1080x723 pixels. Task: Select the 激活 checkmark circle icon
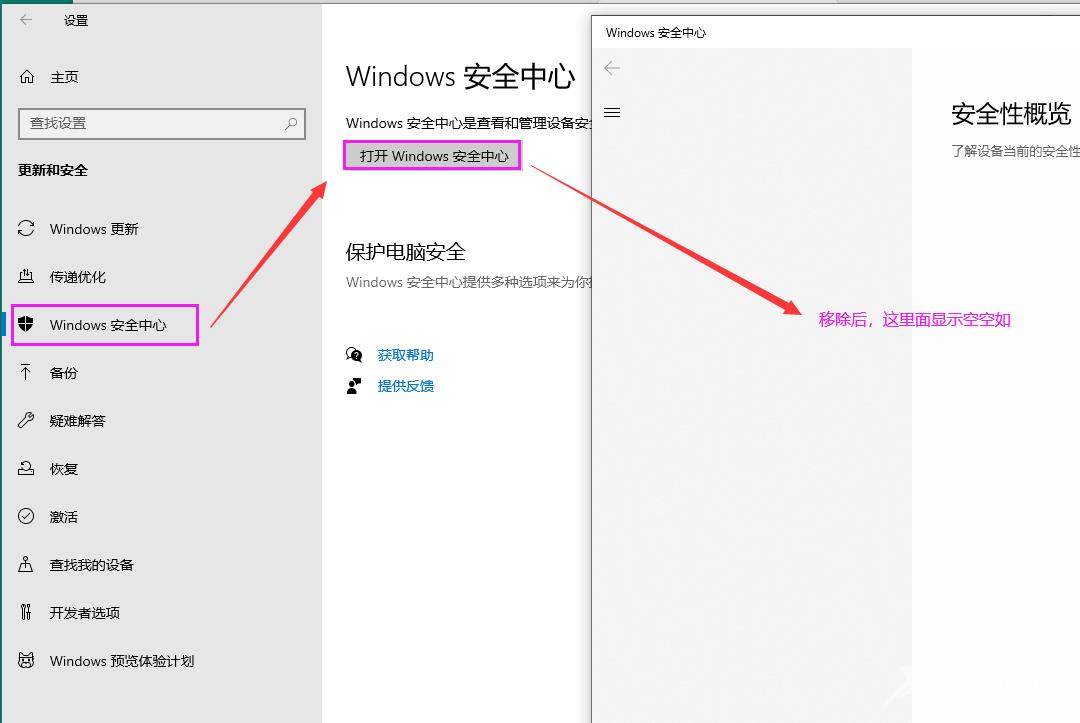click(26, 516)
